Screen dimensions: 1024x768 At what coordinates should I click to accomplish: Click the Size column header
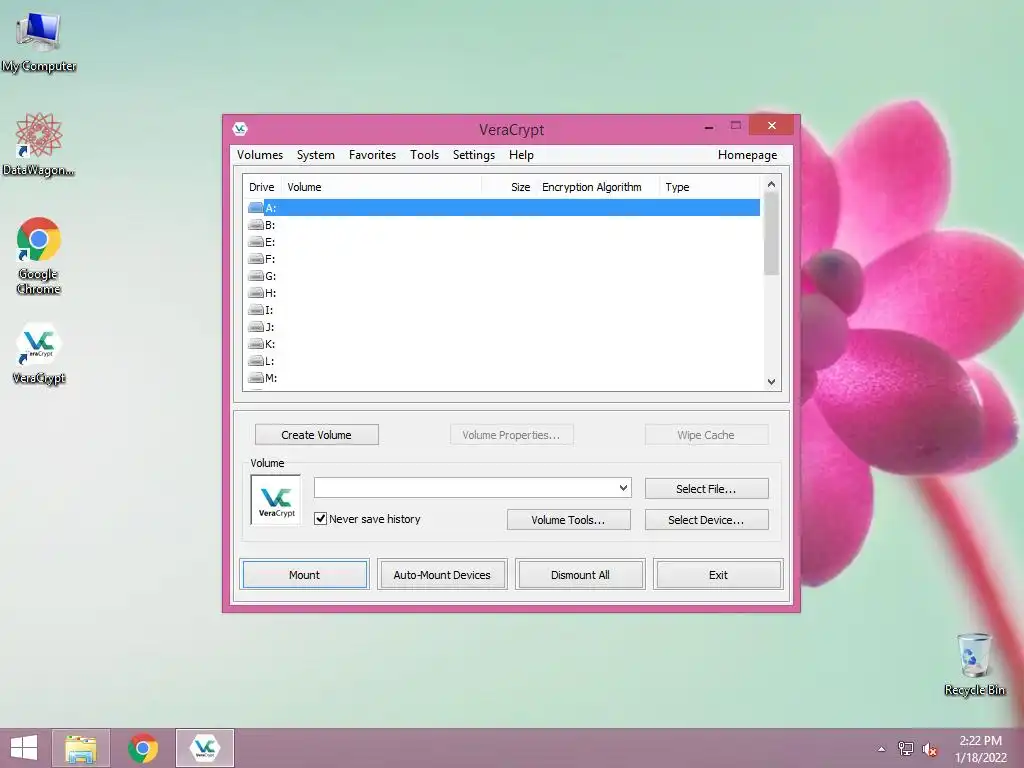click(x=509, y=187)
